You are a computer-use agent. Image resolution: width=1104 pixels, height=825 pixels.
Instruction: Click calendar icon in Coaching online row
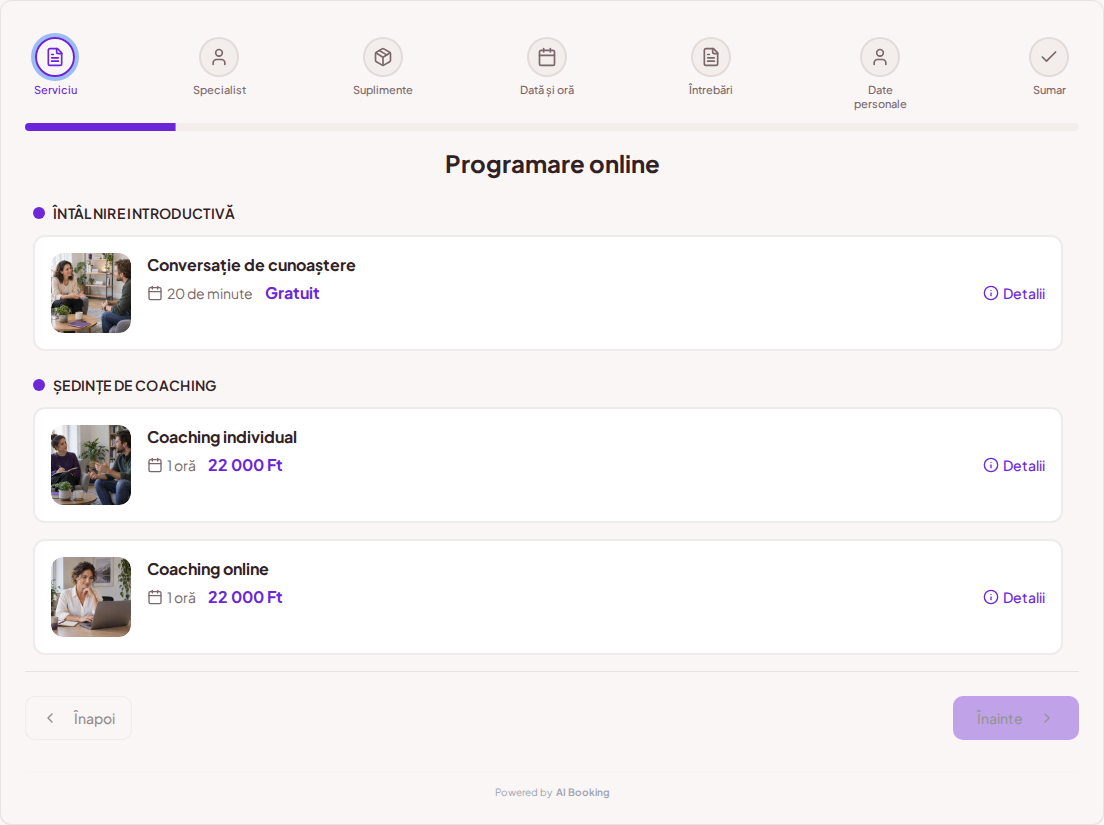pyautogui.click(x=155, y=598)
